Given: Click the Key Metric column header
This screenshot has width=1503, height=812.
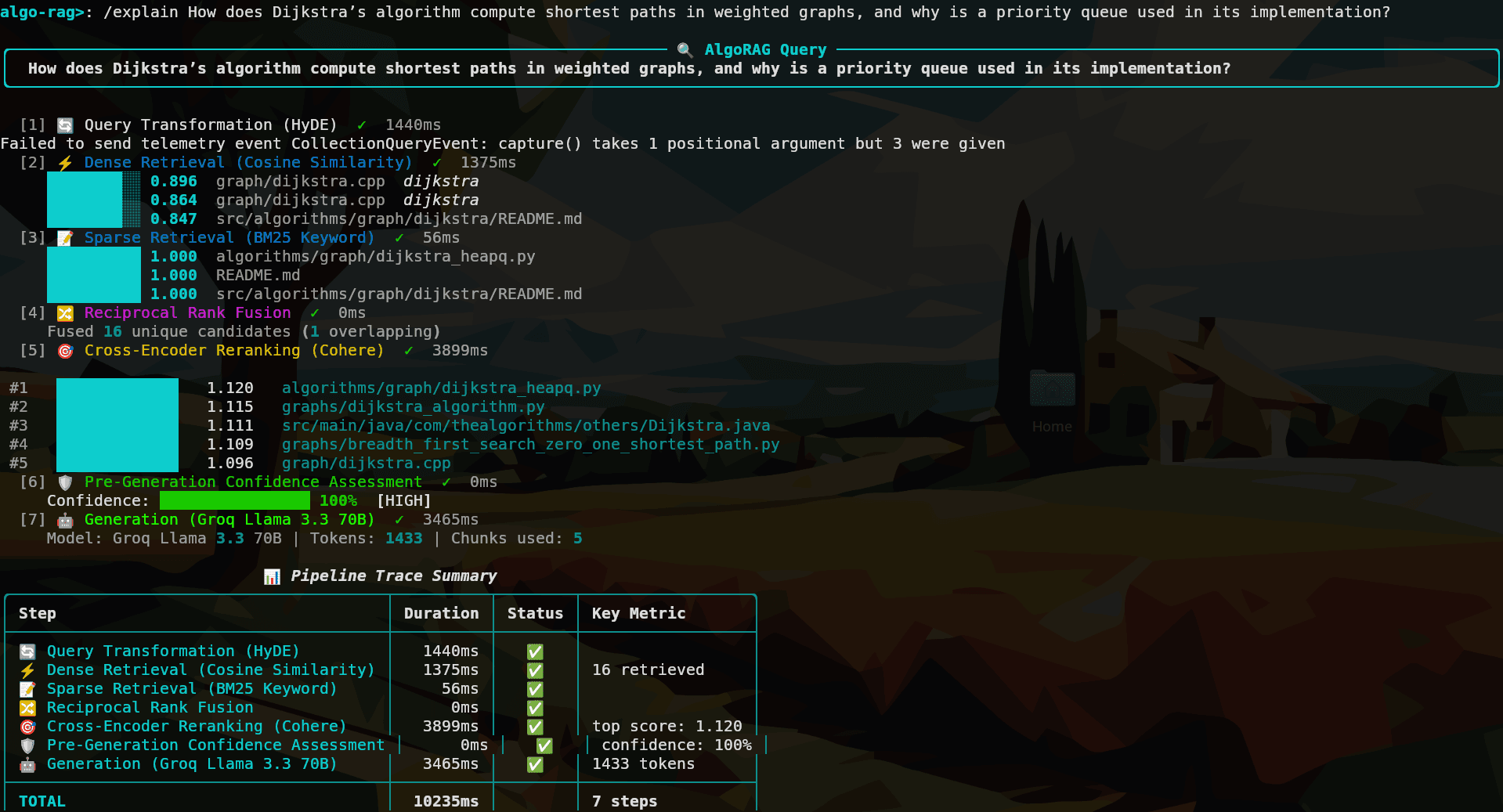Looking at the screenshot, I should coord(638,614).
